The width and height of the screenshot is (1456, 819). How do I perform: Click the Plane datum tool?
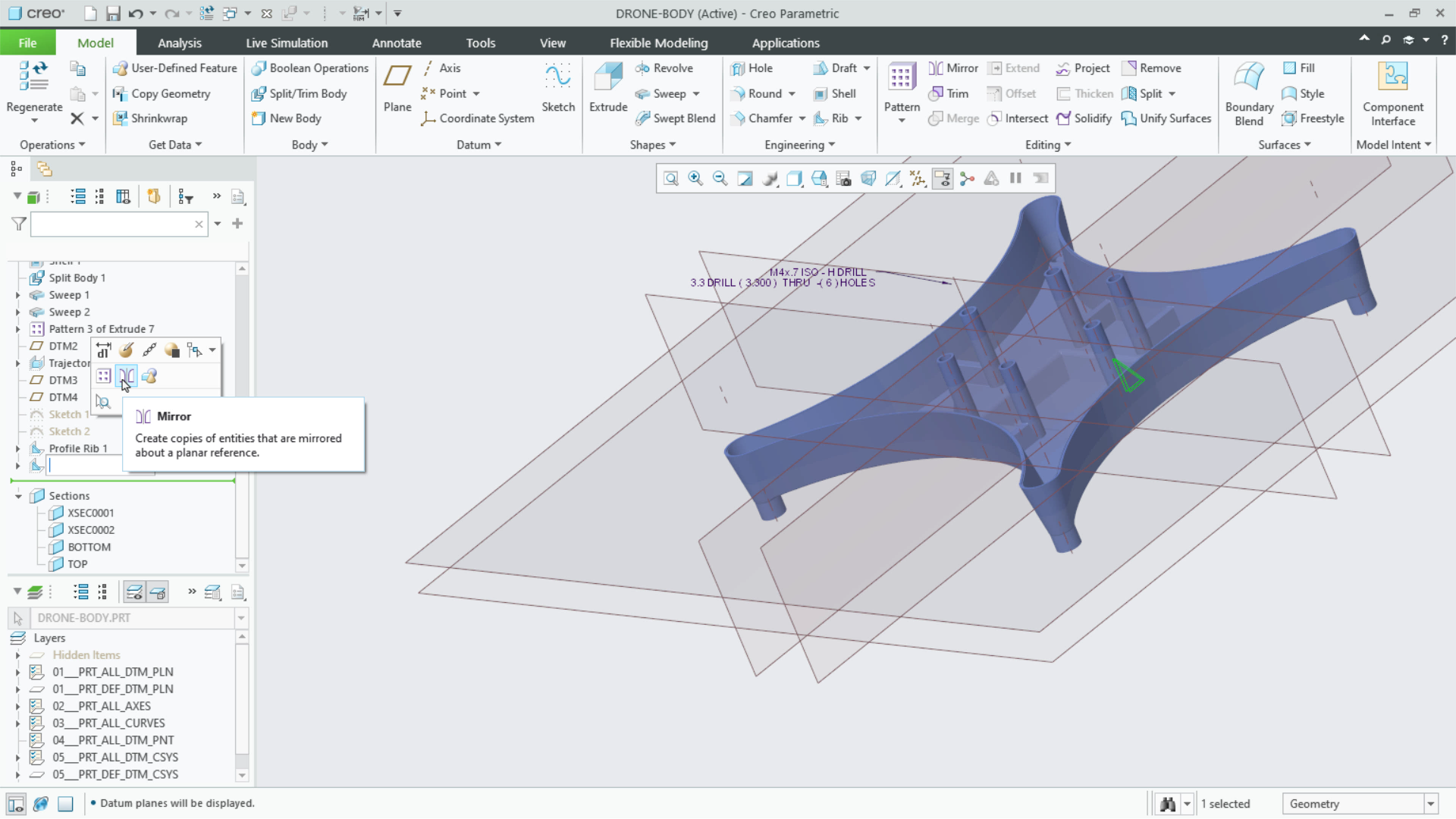[397, 88]
